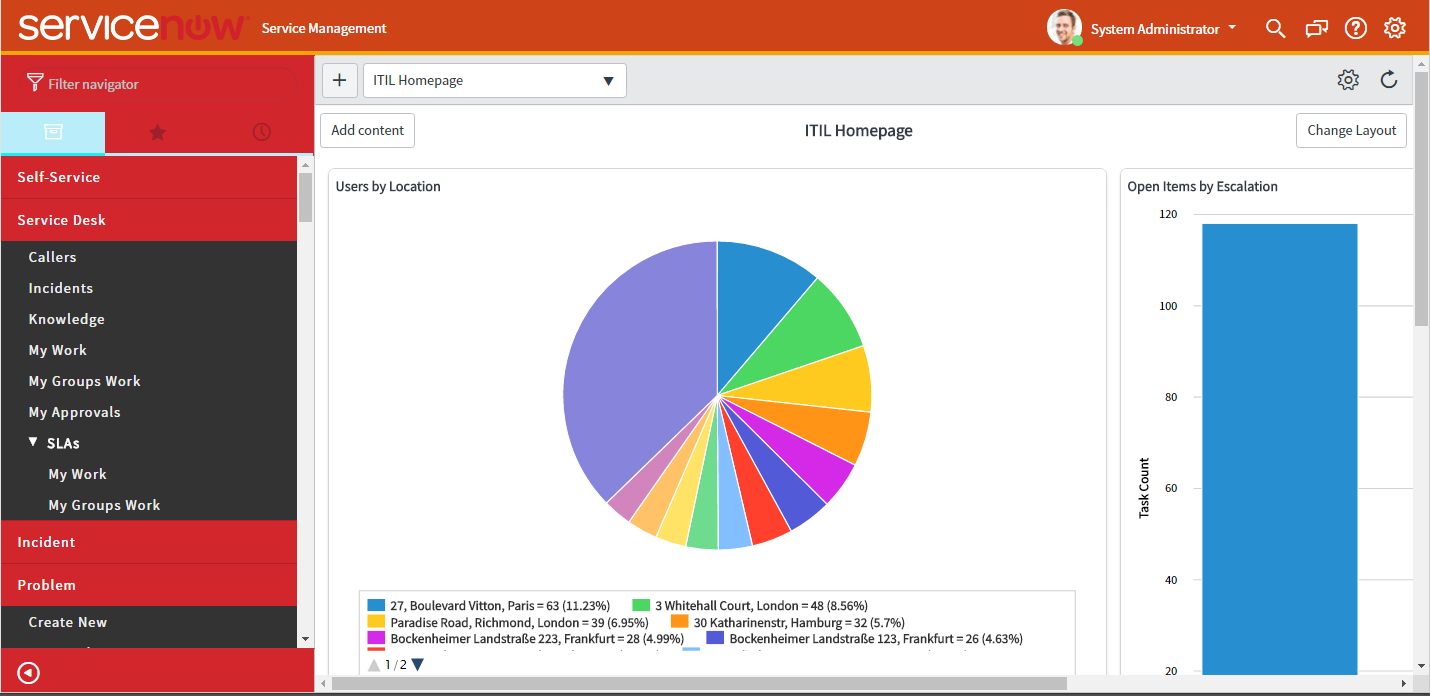Screen dimensions: 1430x696
Task: Click the Open Items by Escalation title
Action: point(1202,186)
